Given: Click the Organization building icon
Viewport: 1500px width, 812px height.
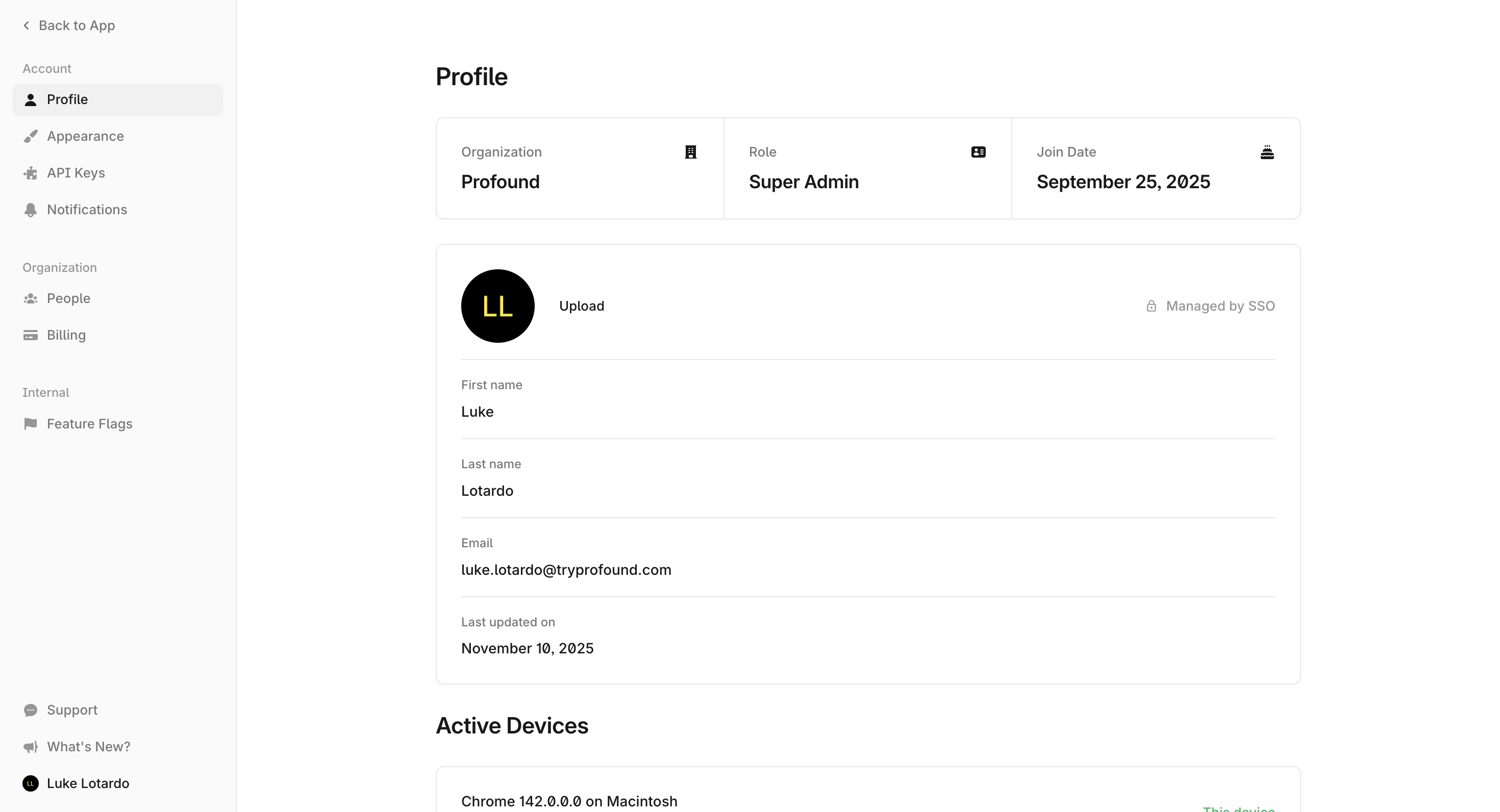Looking at the screenshot, I should 691,152.
